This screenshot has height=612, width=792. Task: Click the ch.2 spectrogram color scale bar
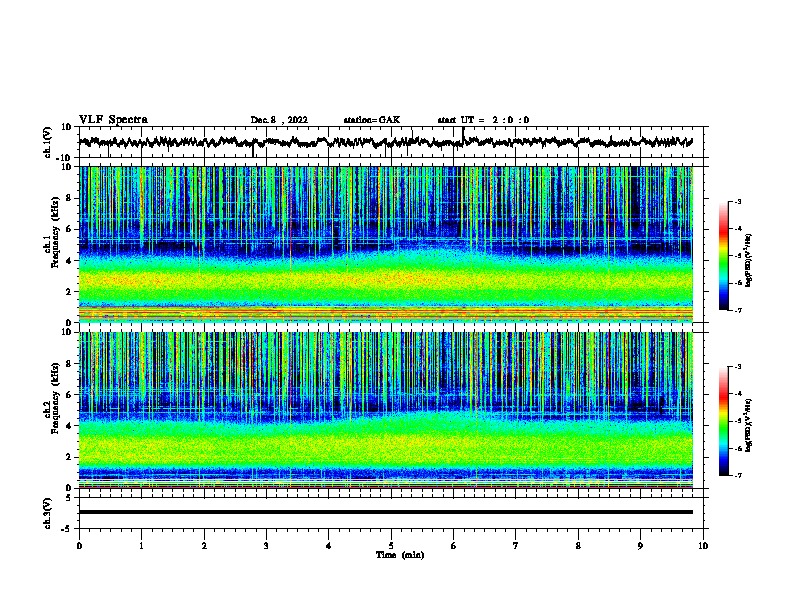[723, 421]
